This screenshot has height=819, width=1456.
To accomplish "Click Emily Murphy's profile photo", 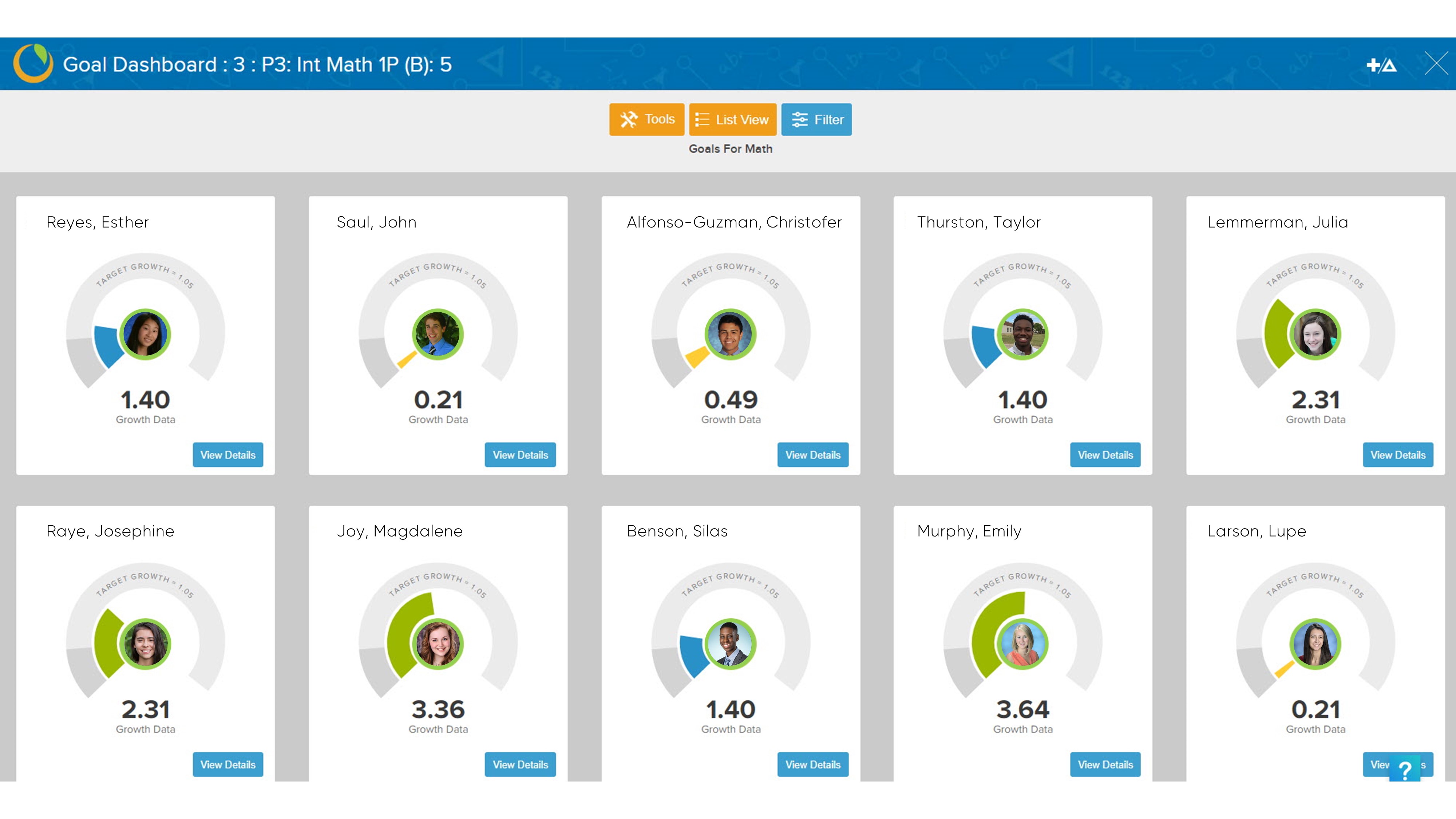I will [x=1022, y=644].
